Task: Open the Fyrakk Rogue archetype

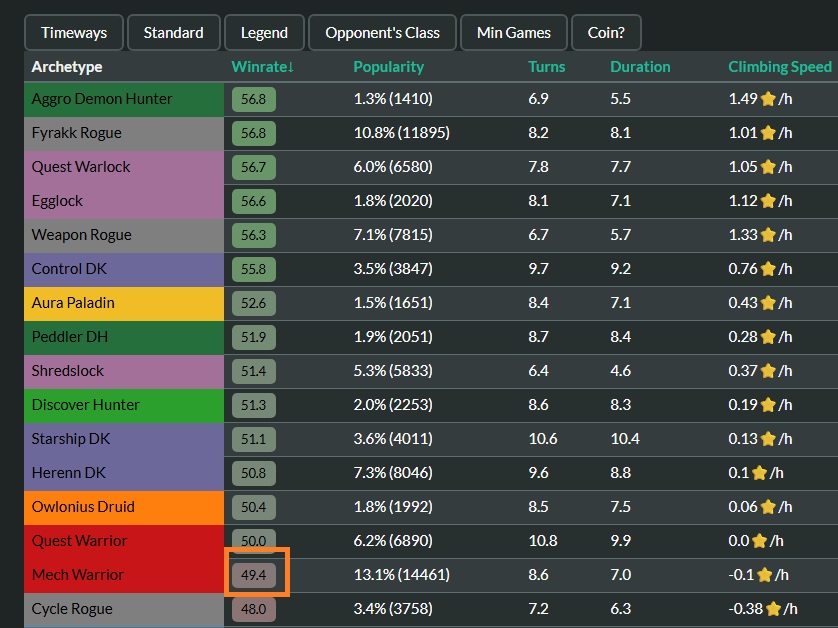Action: tap(124, 133)
